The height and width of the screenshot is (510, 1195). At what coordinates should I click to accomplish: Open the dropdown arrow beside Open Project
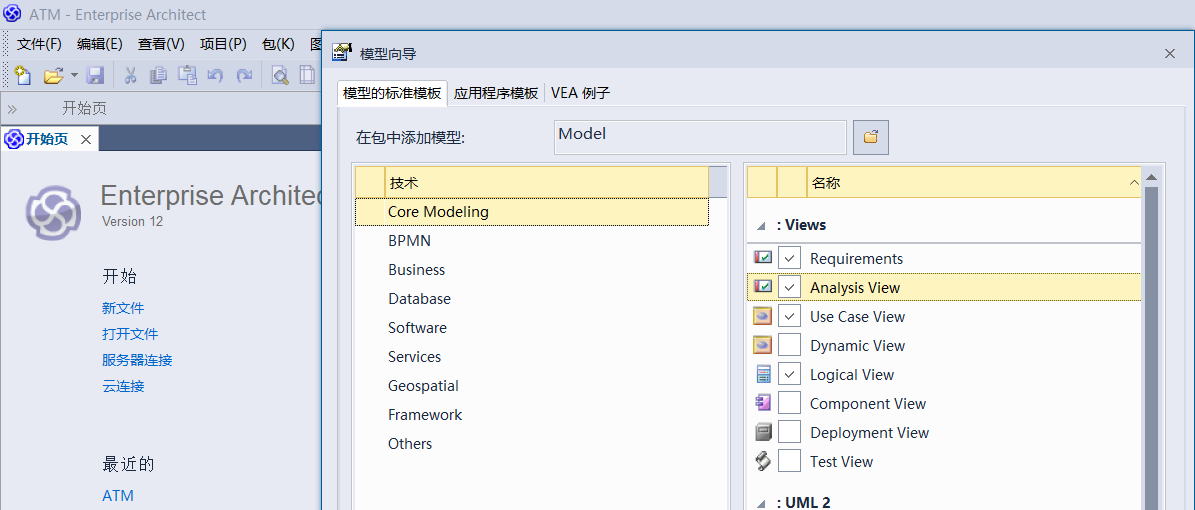click(74, 75)
